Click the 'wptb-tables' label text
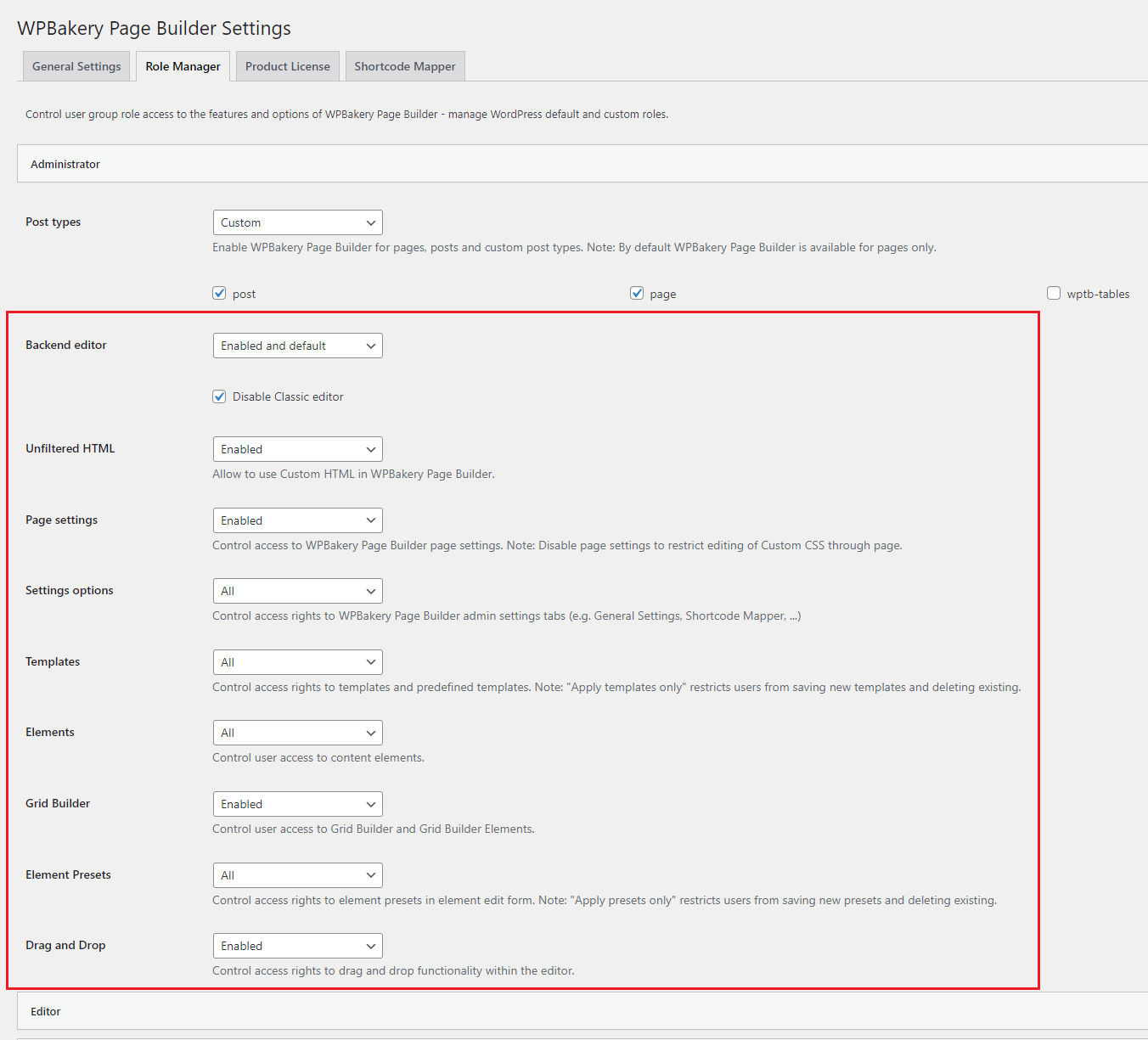This screenshot has height=1040, width=1148. coord(1098,294)
